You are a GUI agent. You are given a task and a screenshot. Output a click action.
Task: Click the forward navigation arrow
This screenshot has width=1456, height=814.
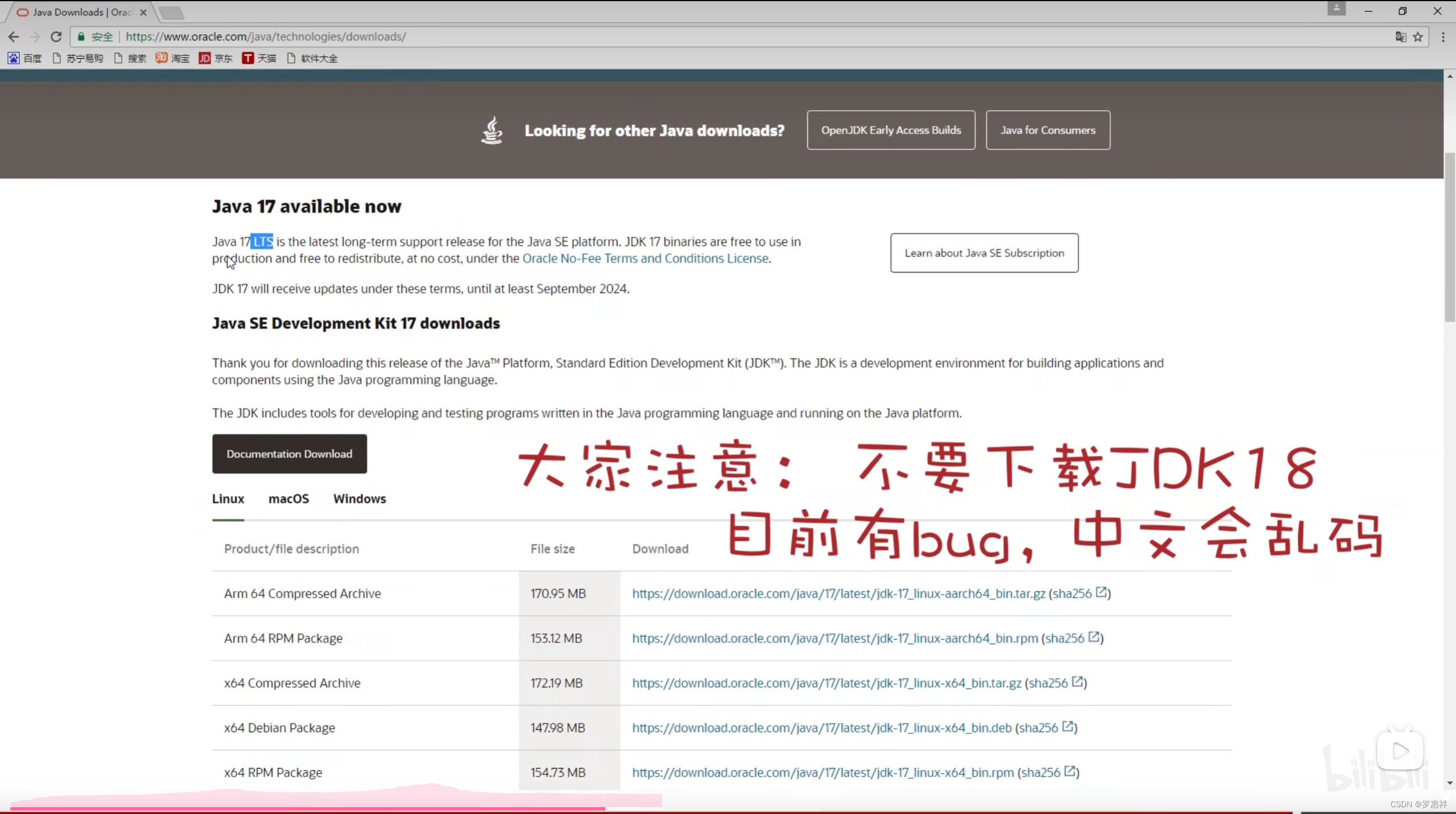(35, 36)
